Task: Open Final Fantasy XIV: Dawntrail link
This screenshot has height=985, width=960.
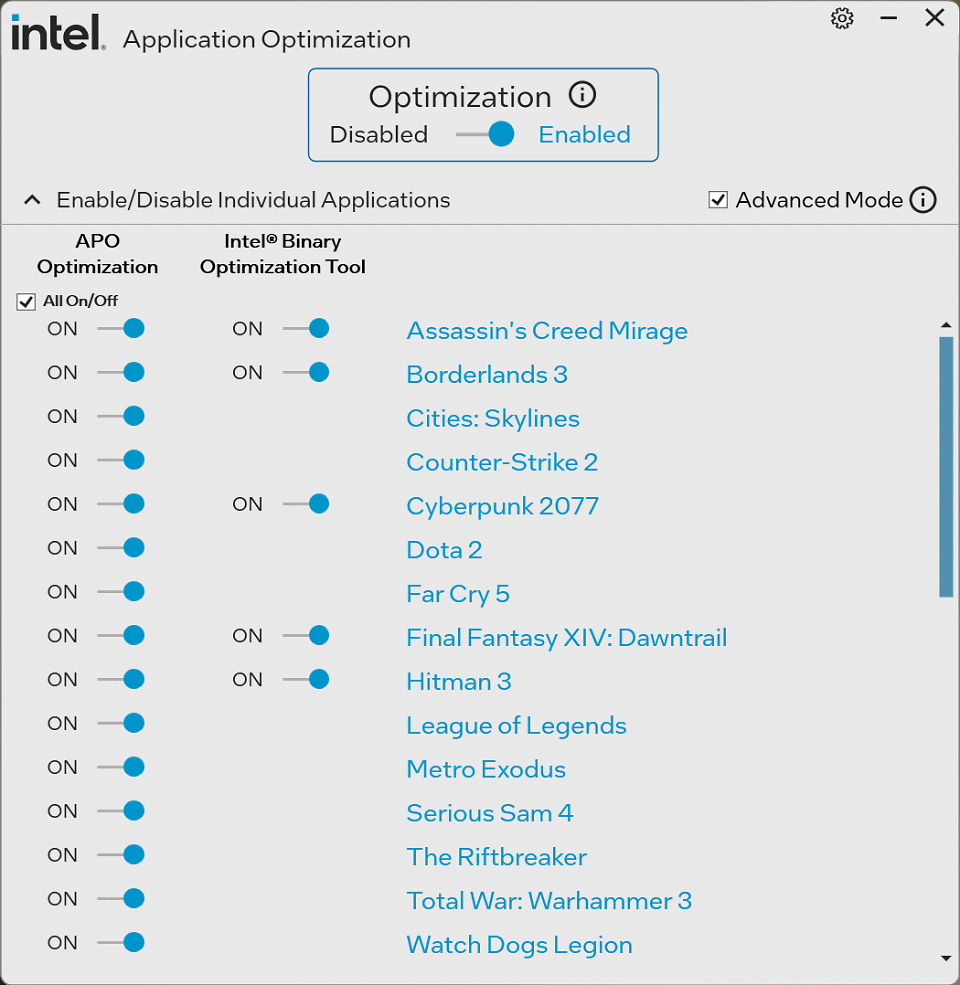Action: coord(567,638)
